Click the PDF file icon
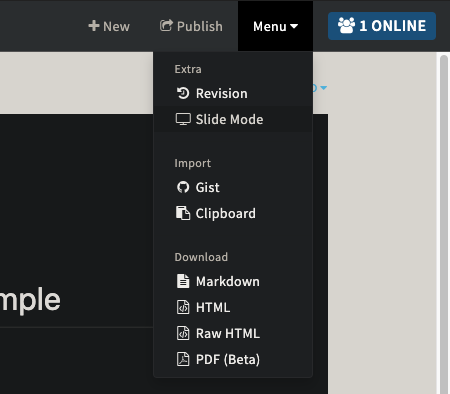Viewport: 450px width, 394px height. (x=183, y=359)
